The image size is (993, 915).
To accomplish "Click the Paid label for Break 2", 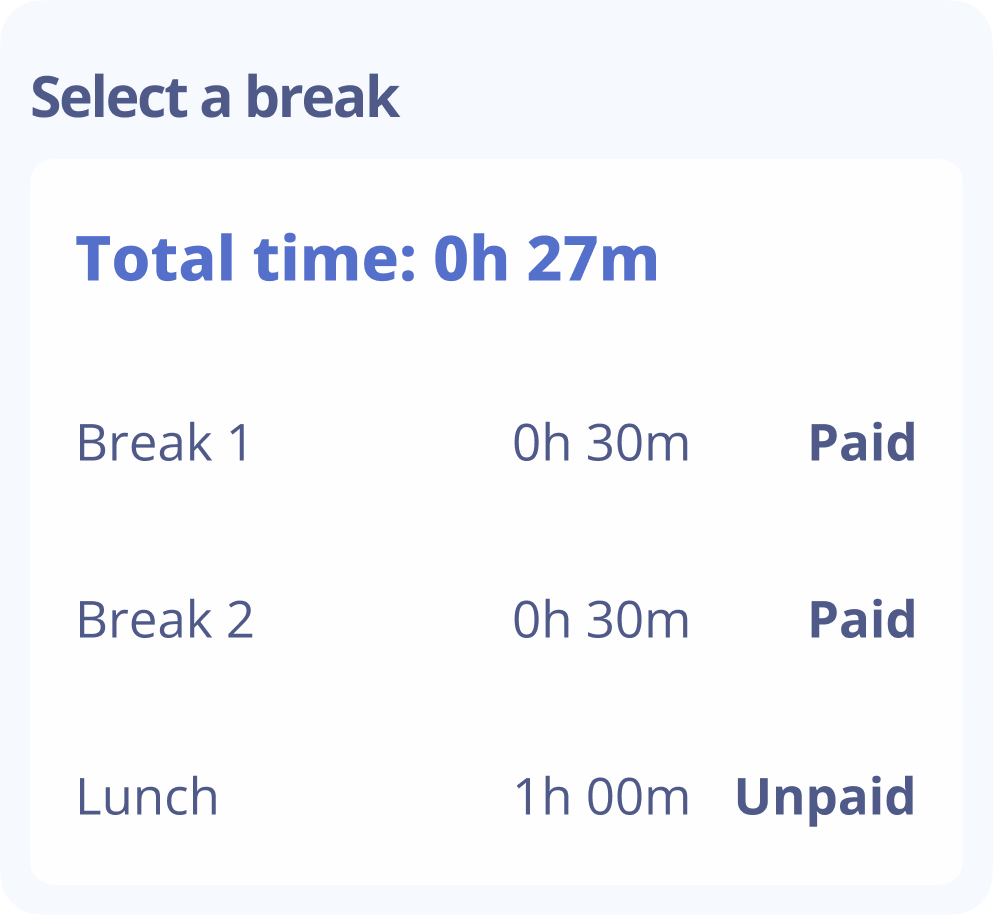I will tap(862, 620).
